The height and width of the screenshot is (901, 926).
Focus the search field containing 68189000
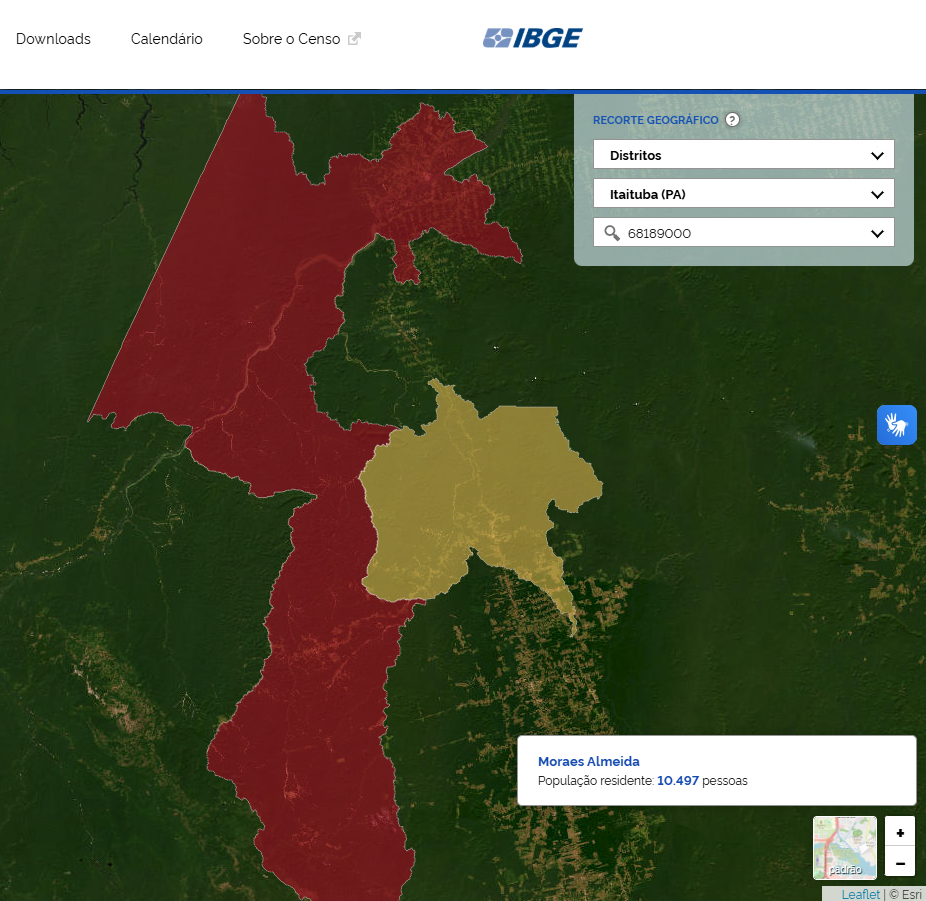coord(740,233)
